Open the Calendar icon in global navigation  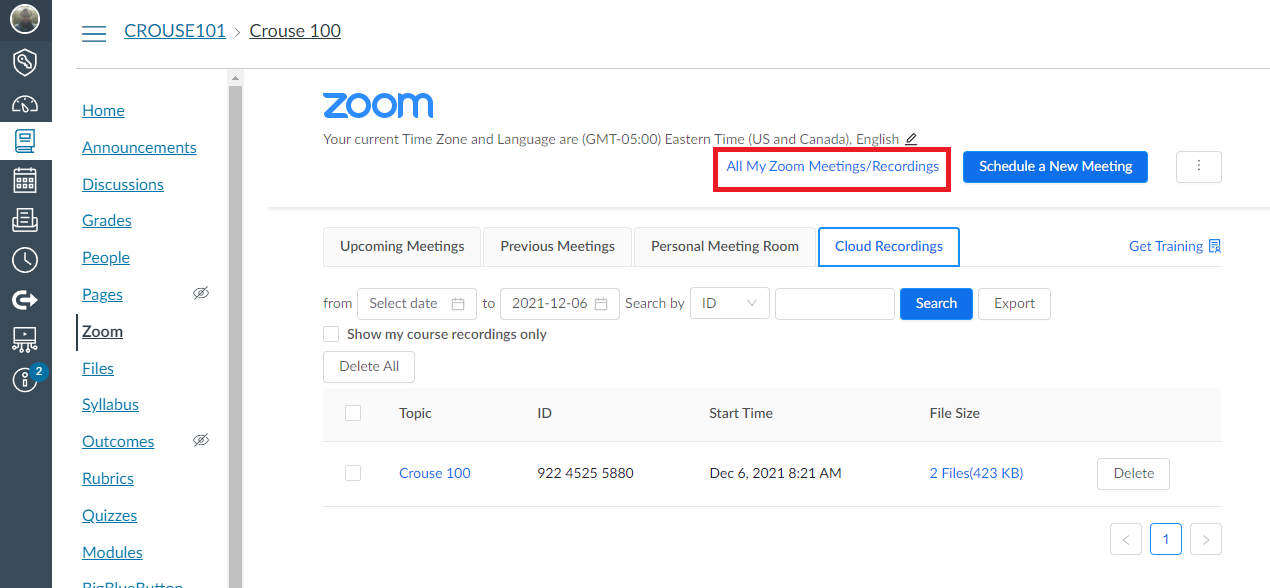[x=25, y=180]
